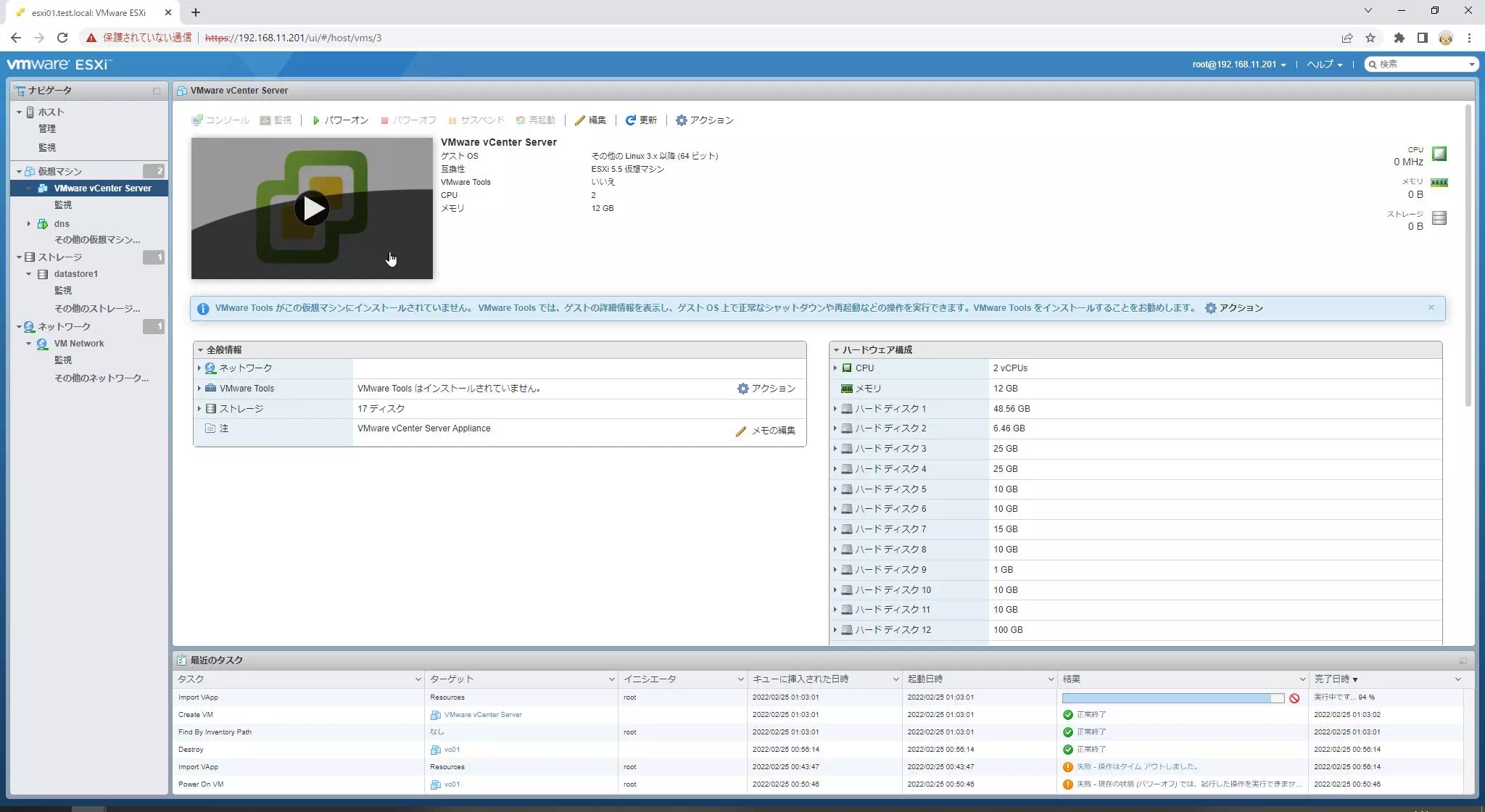Click the memory usage icon

(x=1439, y=183)
